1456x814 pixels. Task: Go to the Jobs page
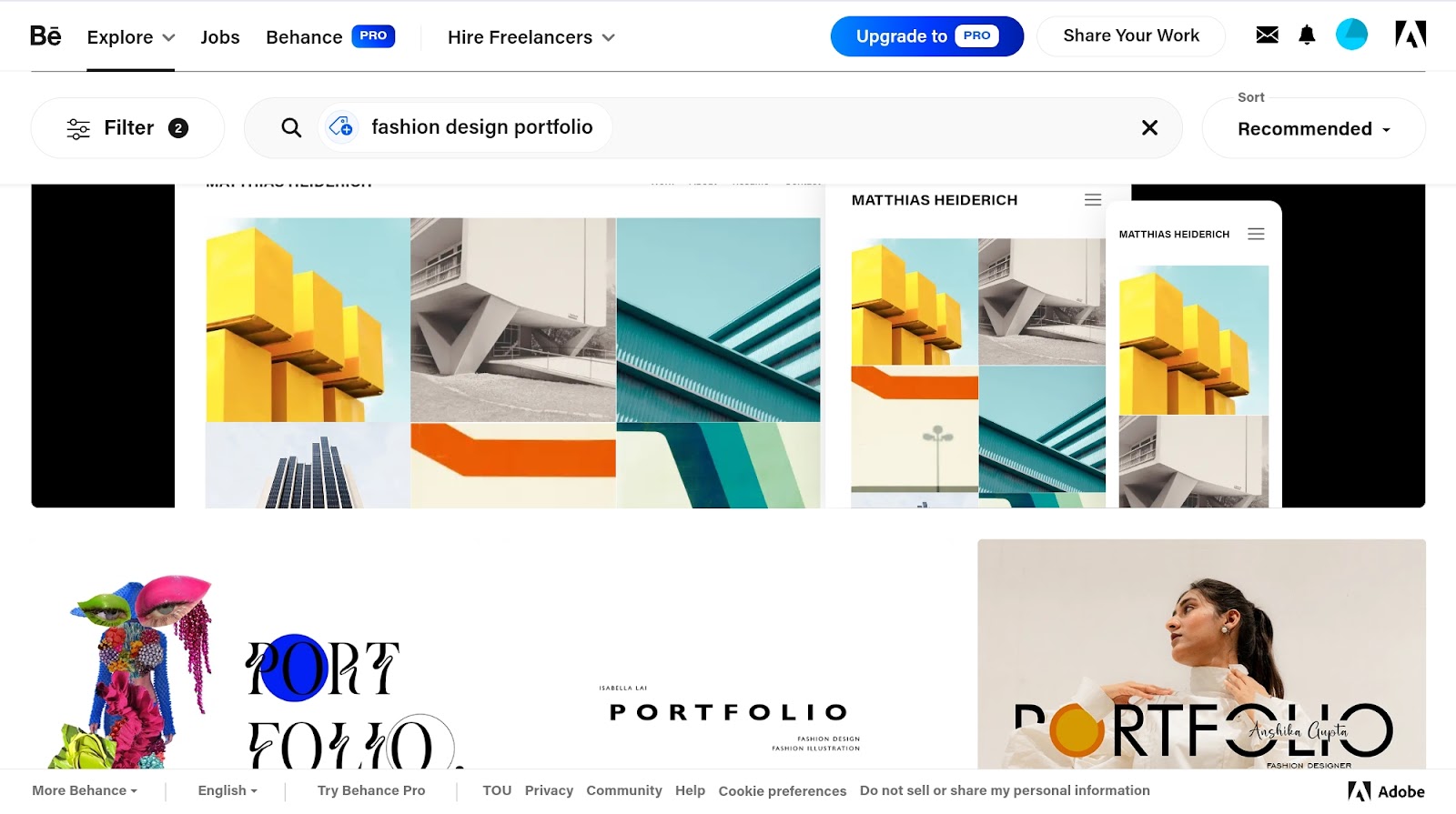click(220, 37)
